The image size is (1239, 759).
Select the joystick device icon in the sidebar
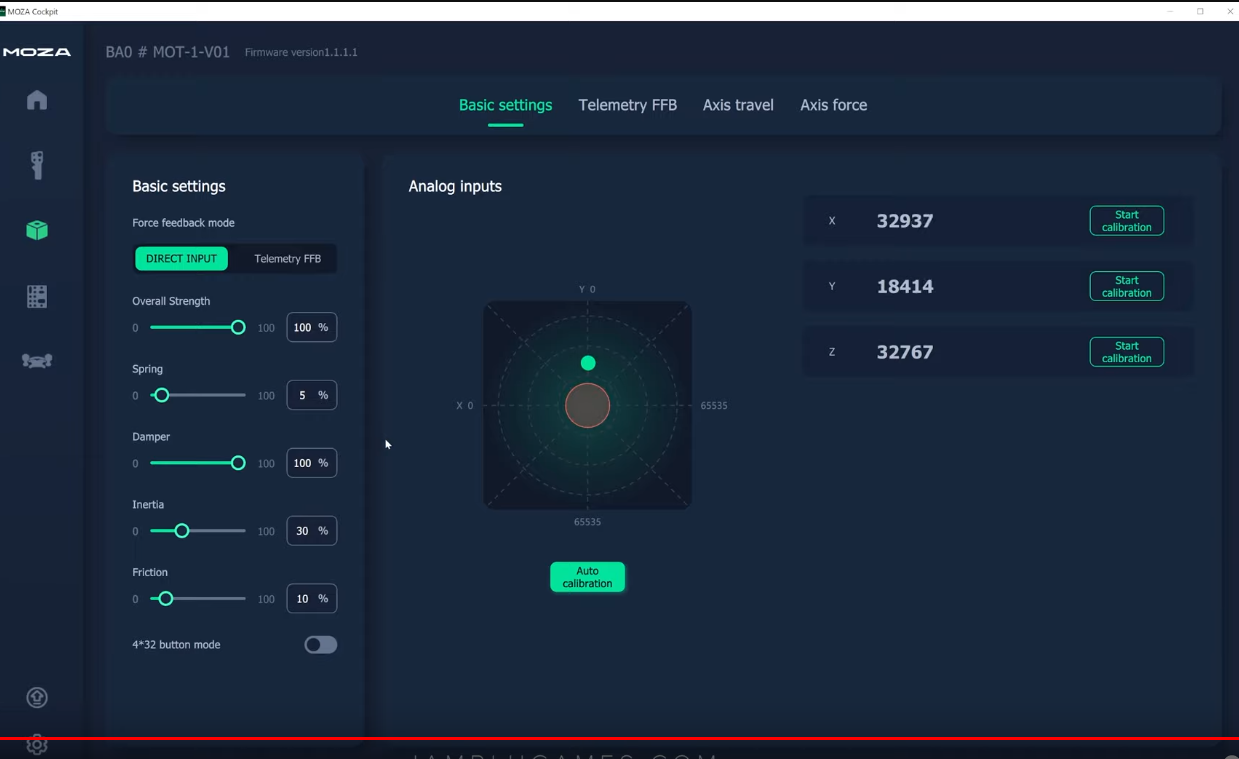[36, 165]
